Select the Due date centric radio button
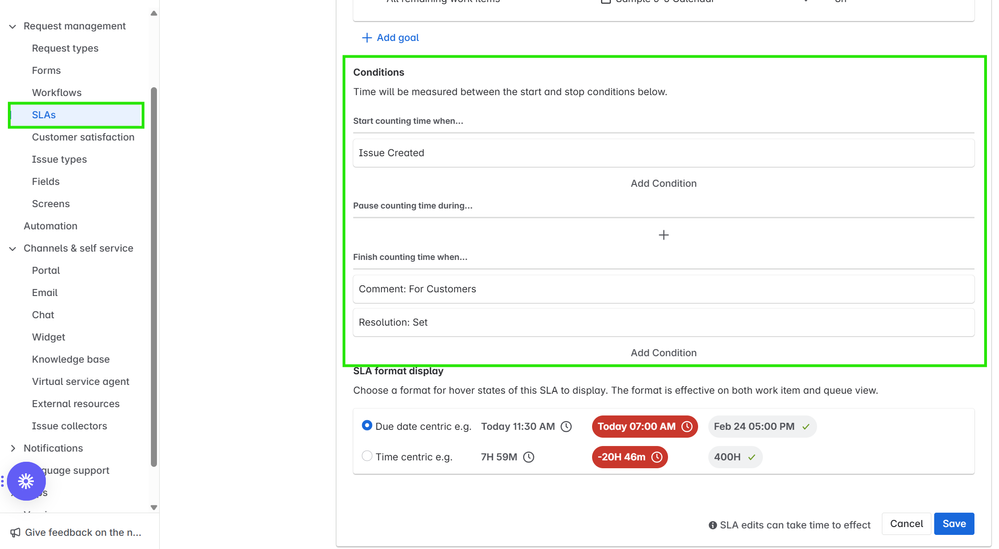999x549 pixels. 367,425
